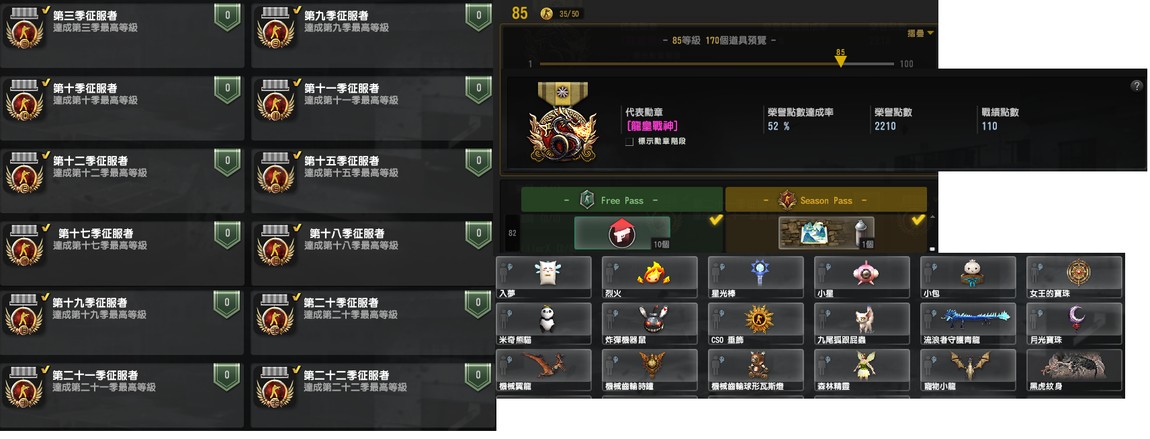Screen dimensions: 1150x439
Task: Click the reward list scroll up arrow
Action: pos(933,218)
